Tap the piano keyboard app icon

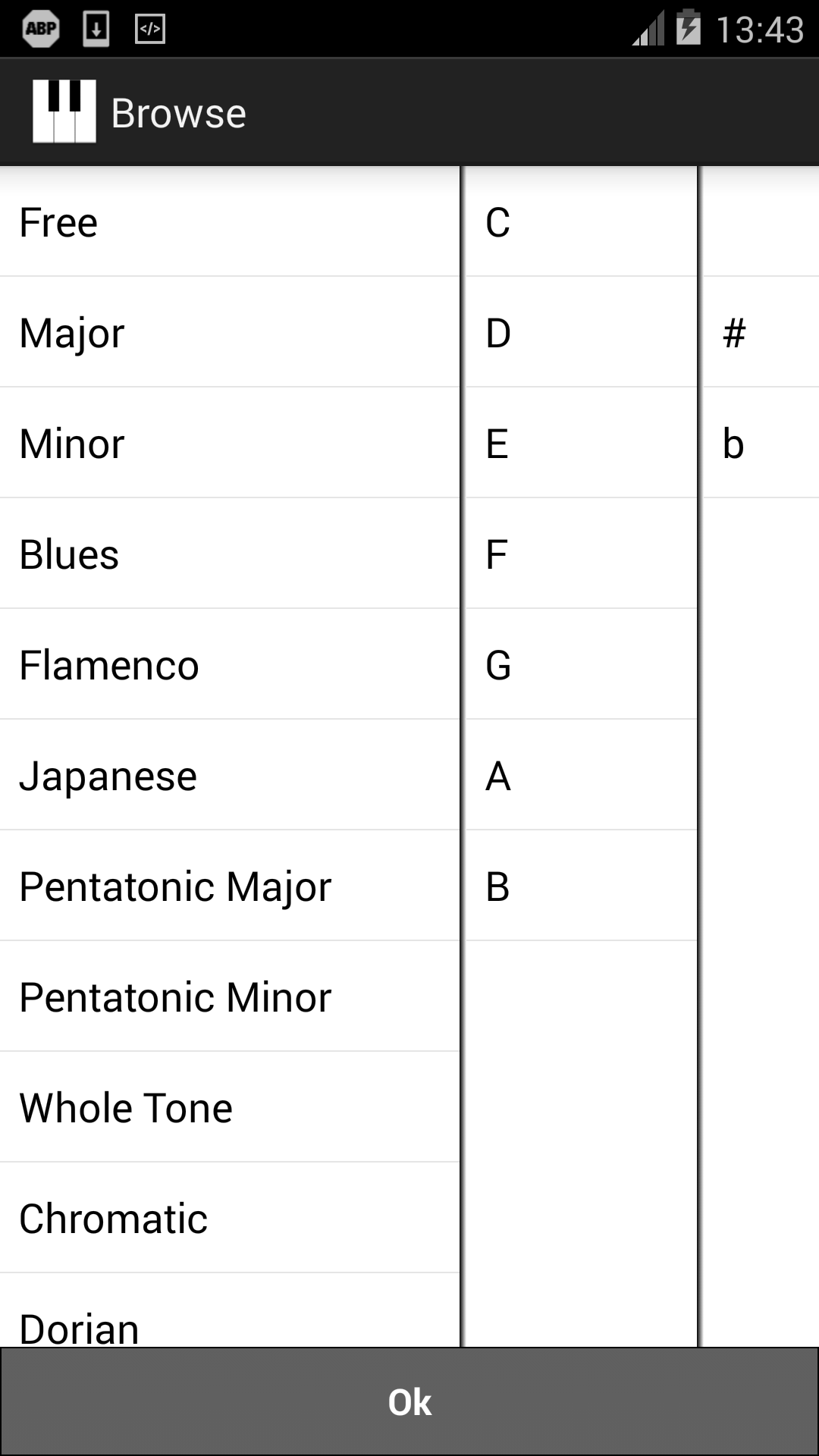click(x=64, y=111)
